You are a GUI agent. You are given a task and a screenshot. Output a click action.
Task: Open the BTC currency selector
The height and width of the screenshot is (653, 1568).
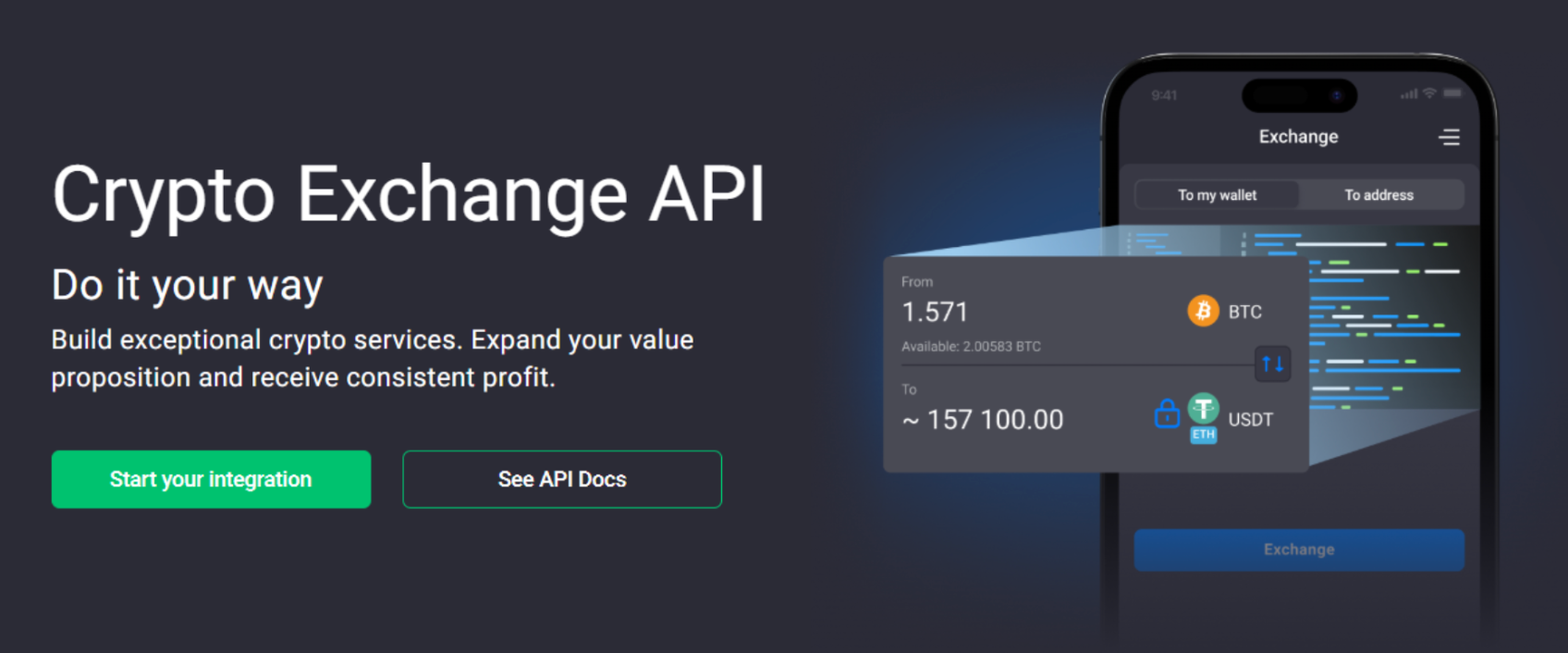point(1225,312)
